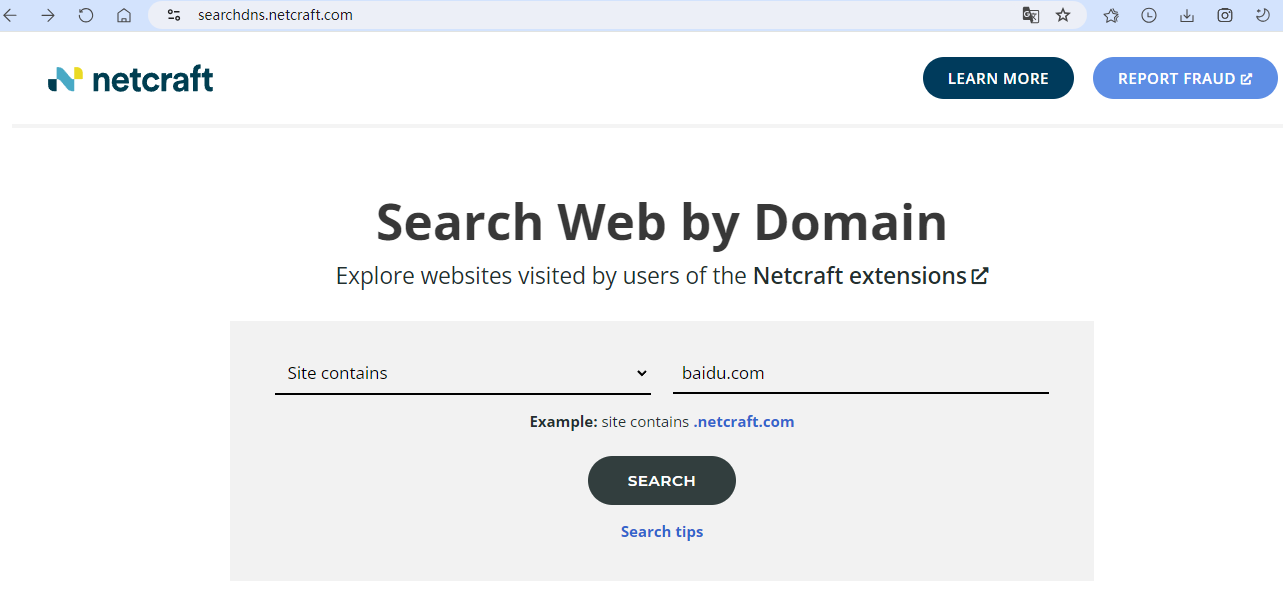Screen dimensions: 1283x605
Task: Open the Search tips link
Action: click(662, 532)
